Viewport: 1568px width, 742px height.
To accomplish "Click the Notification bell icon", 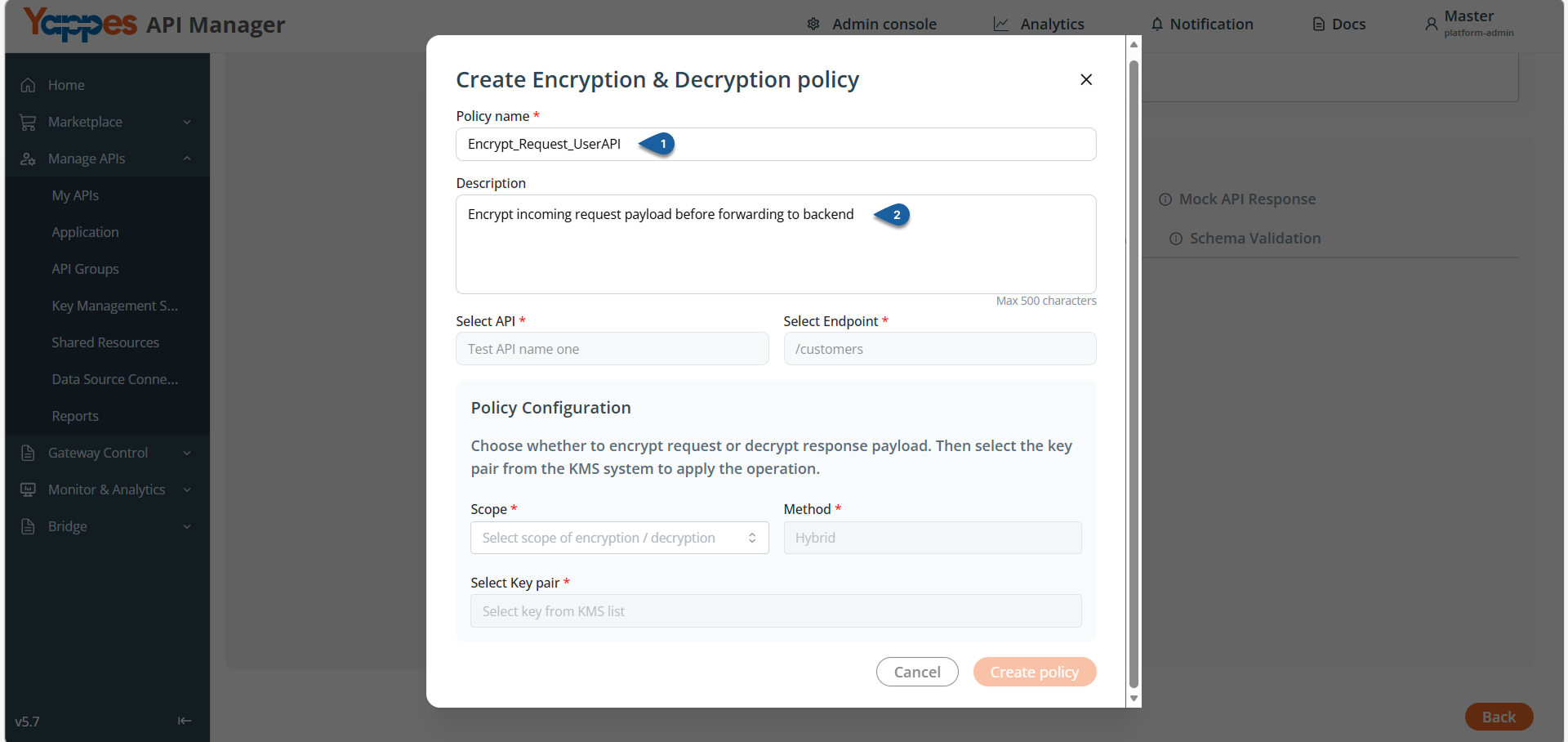I will [x=1157, y=25].
